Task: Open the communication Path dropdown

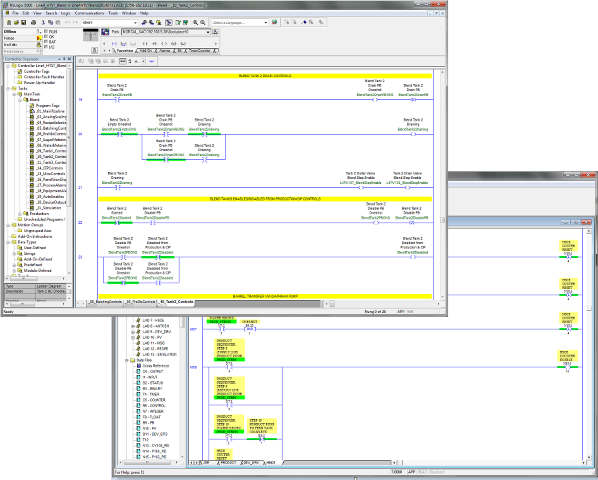Action: point(208,32)
